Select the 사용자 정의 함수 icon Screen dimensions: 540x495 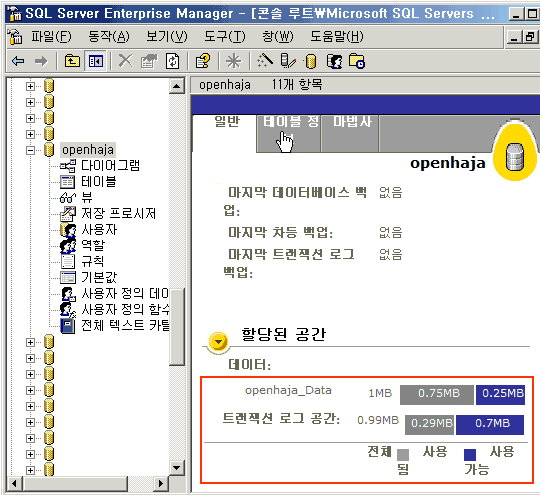68,309
